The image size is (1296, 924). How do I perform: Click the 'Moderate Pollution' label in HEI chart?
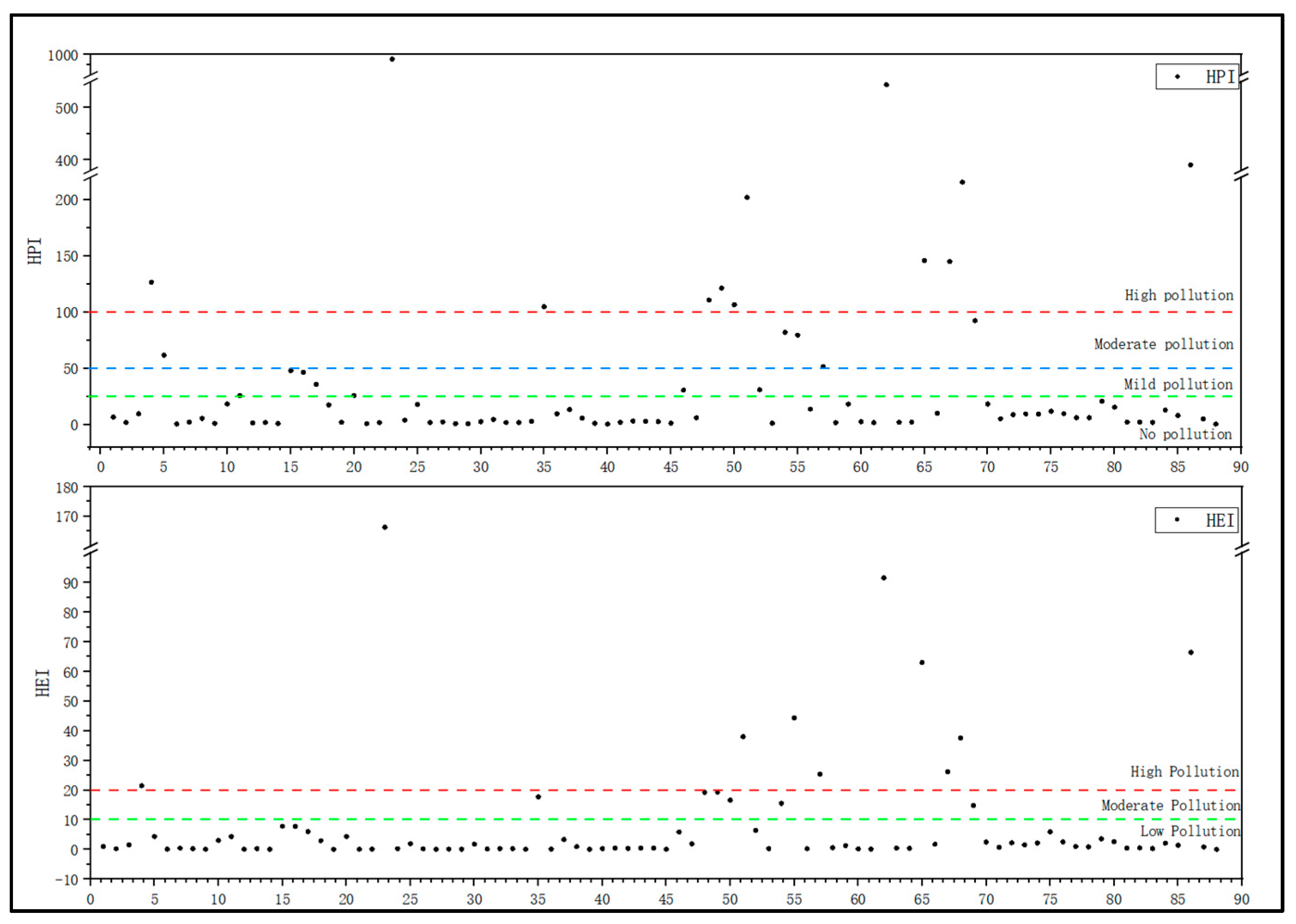[1170, 805]
